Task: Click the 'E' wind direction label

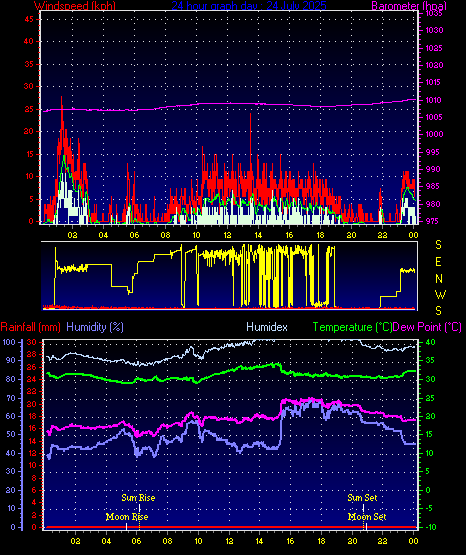Action: click(x=438, y=262)
